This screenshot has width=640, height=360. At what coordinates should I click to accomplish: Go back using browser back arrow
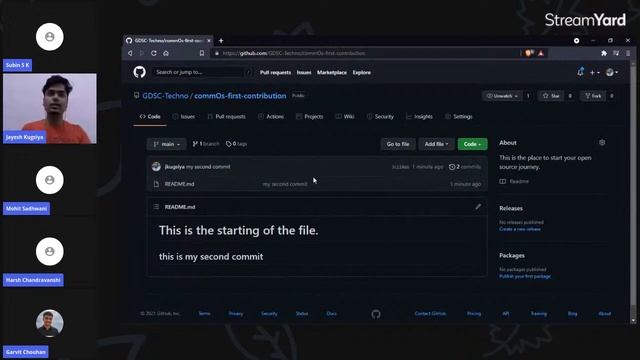click(x=130, y=53)
